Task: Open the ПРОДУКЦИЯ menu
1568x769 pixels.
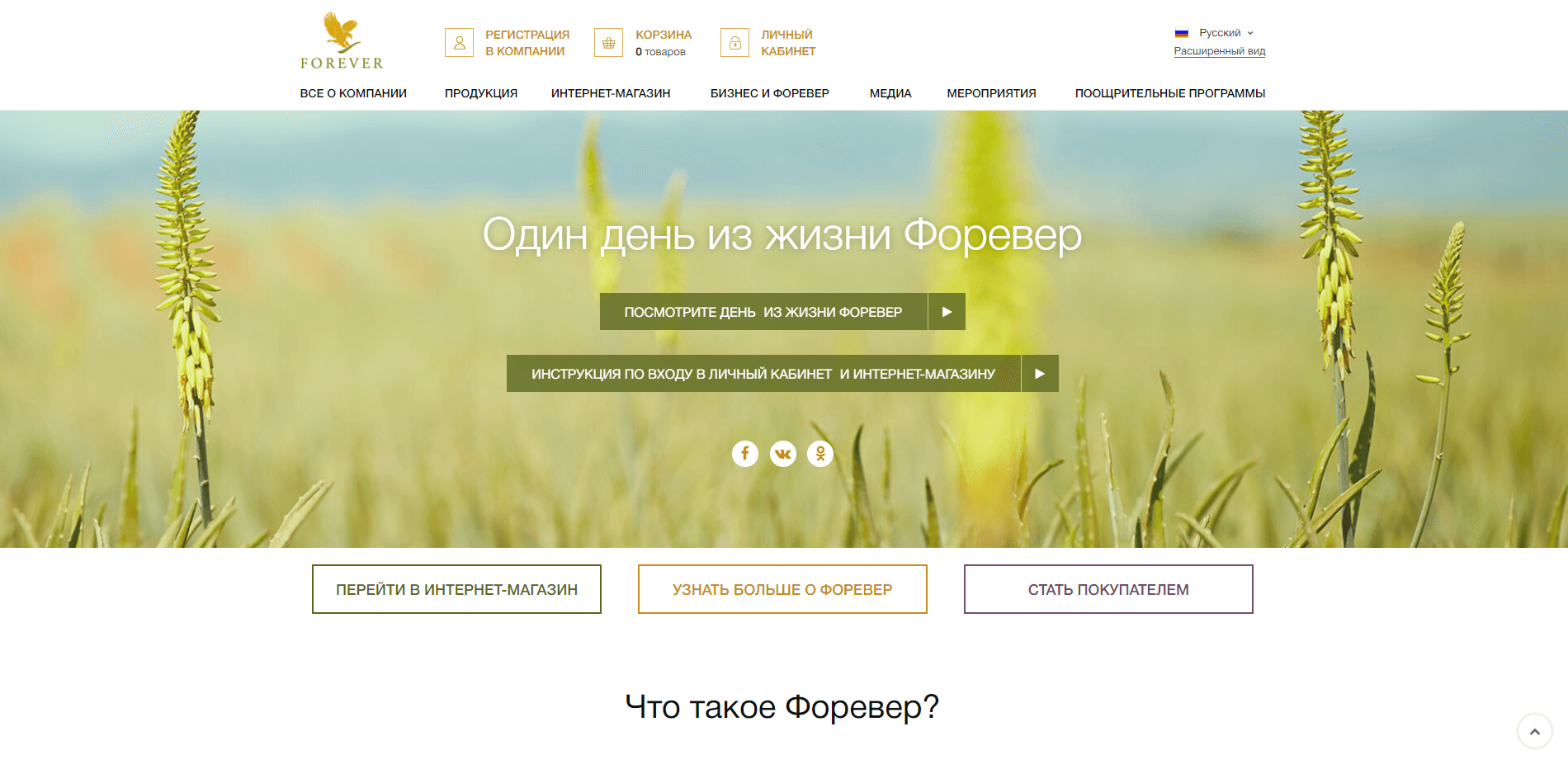Action: point(480,93)
